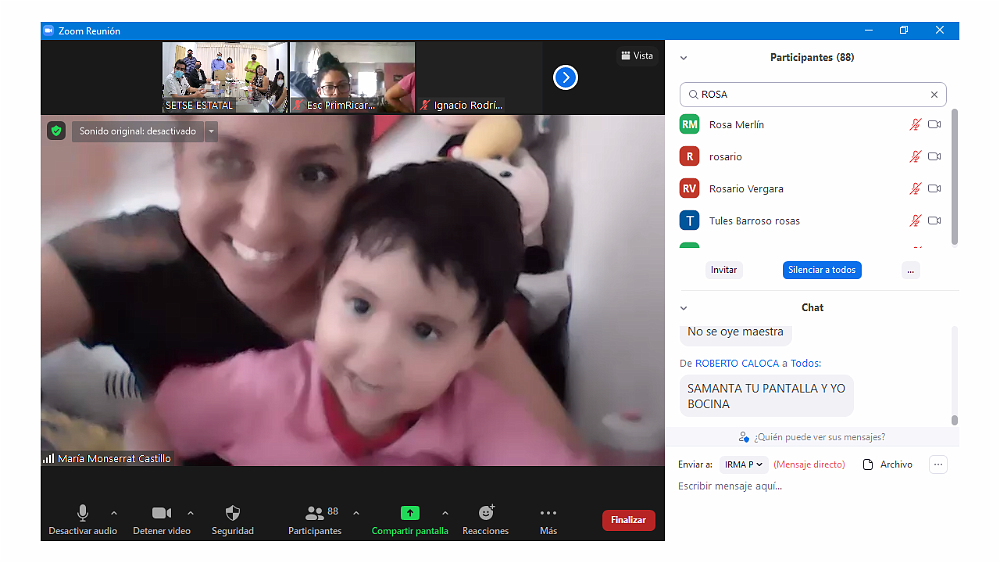Show next video thumbnails with blue arrow

tap(565, 77)
